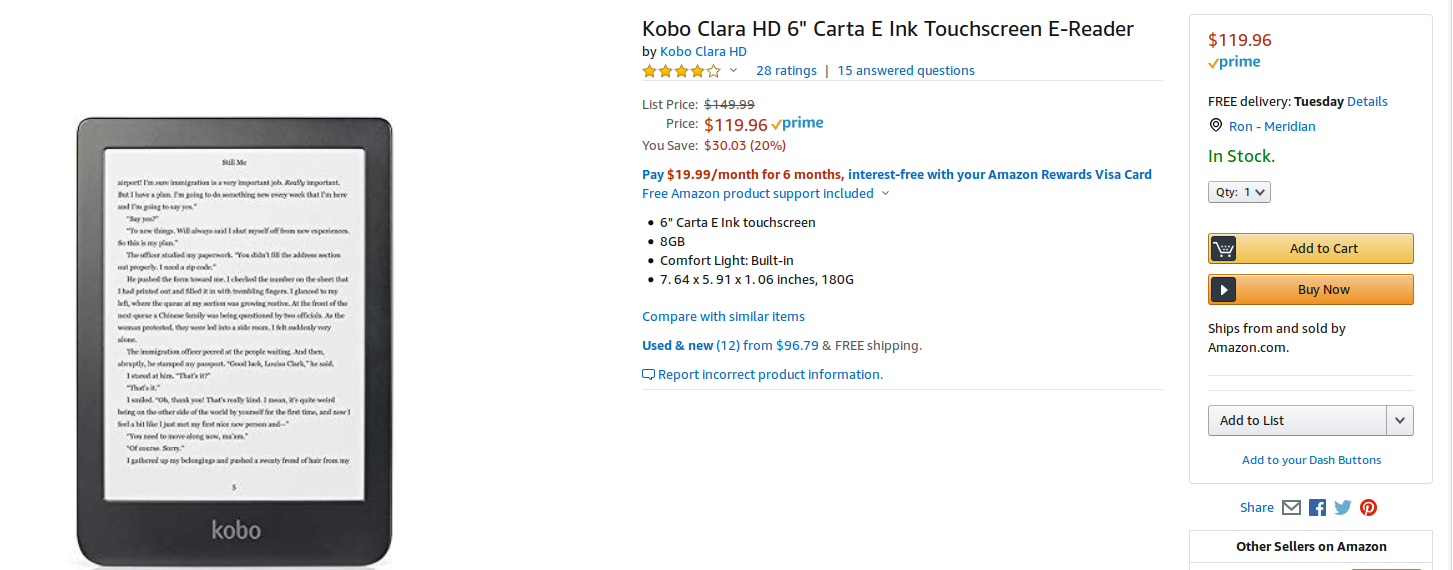Click Add to your Dash Buttons
Screen dimensions: 1453x570
(x=1311, y=460)
